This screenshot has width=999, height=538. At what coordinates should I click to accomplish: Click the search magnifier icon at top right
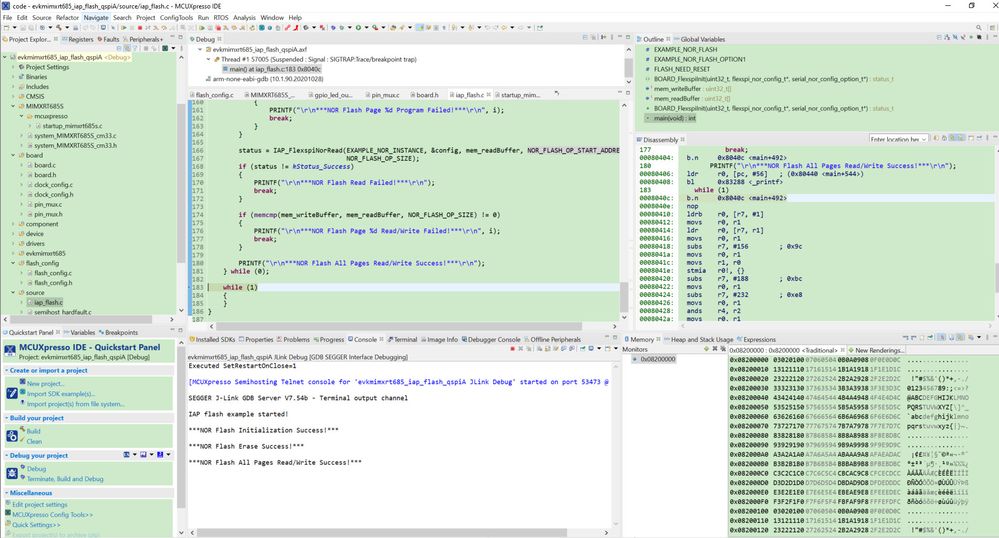coord(979,28)
